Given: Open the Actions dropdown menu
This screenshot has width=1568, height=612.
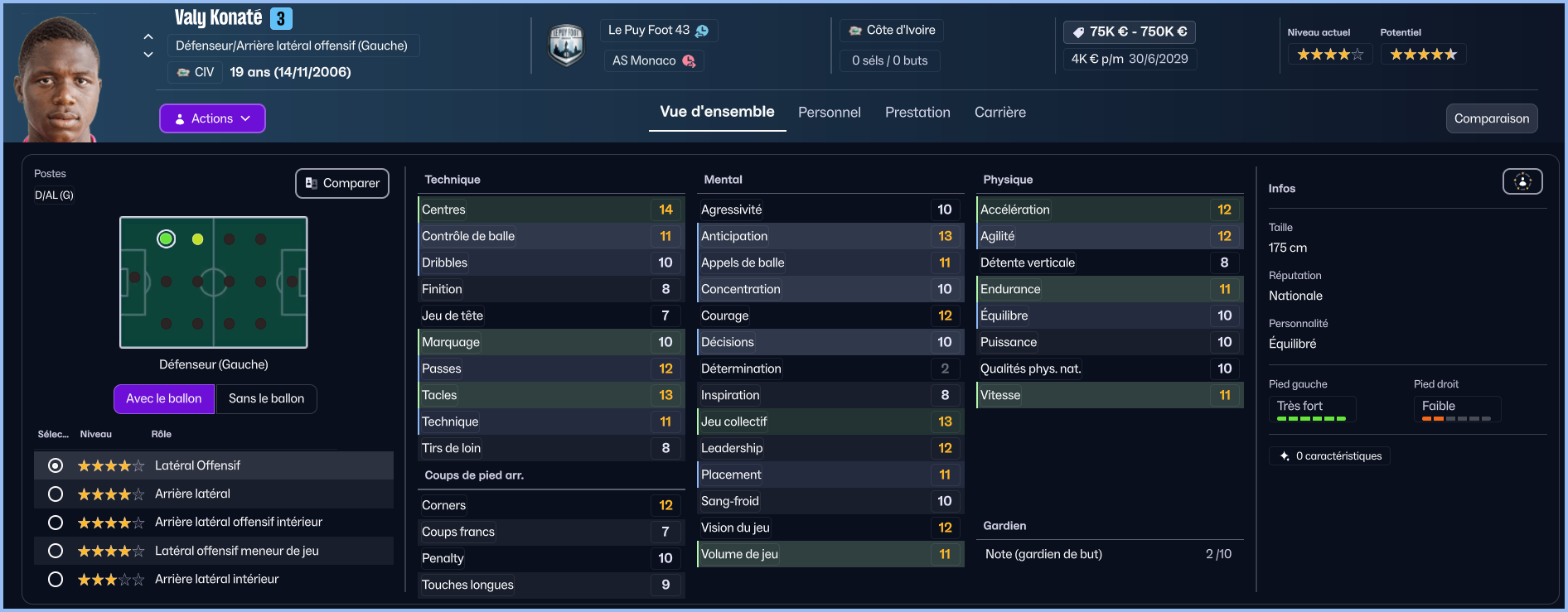Looking at the screenshot, I should point(212,118).
